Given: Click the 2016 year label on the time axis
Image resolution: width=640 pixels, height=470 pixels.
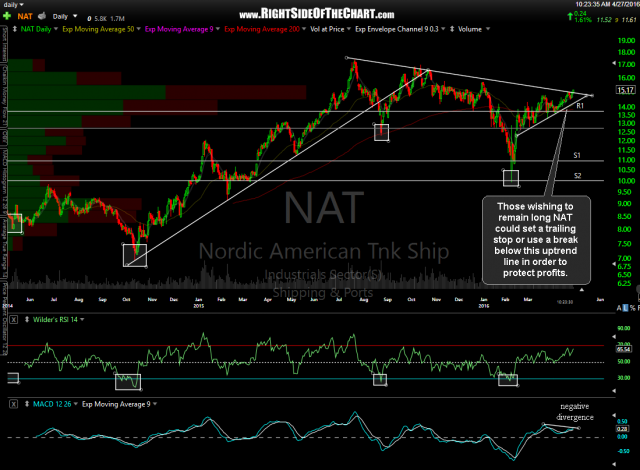Looking at the screenshot, I should click(x=484, y=306).
